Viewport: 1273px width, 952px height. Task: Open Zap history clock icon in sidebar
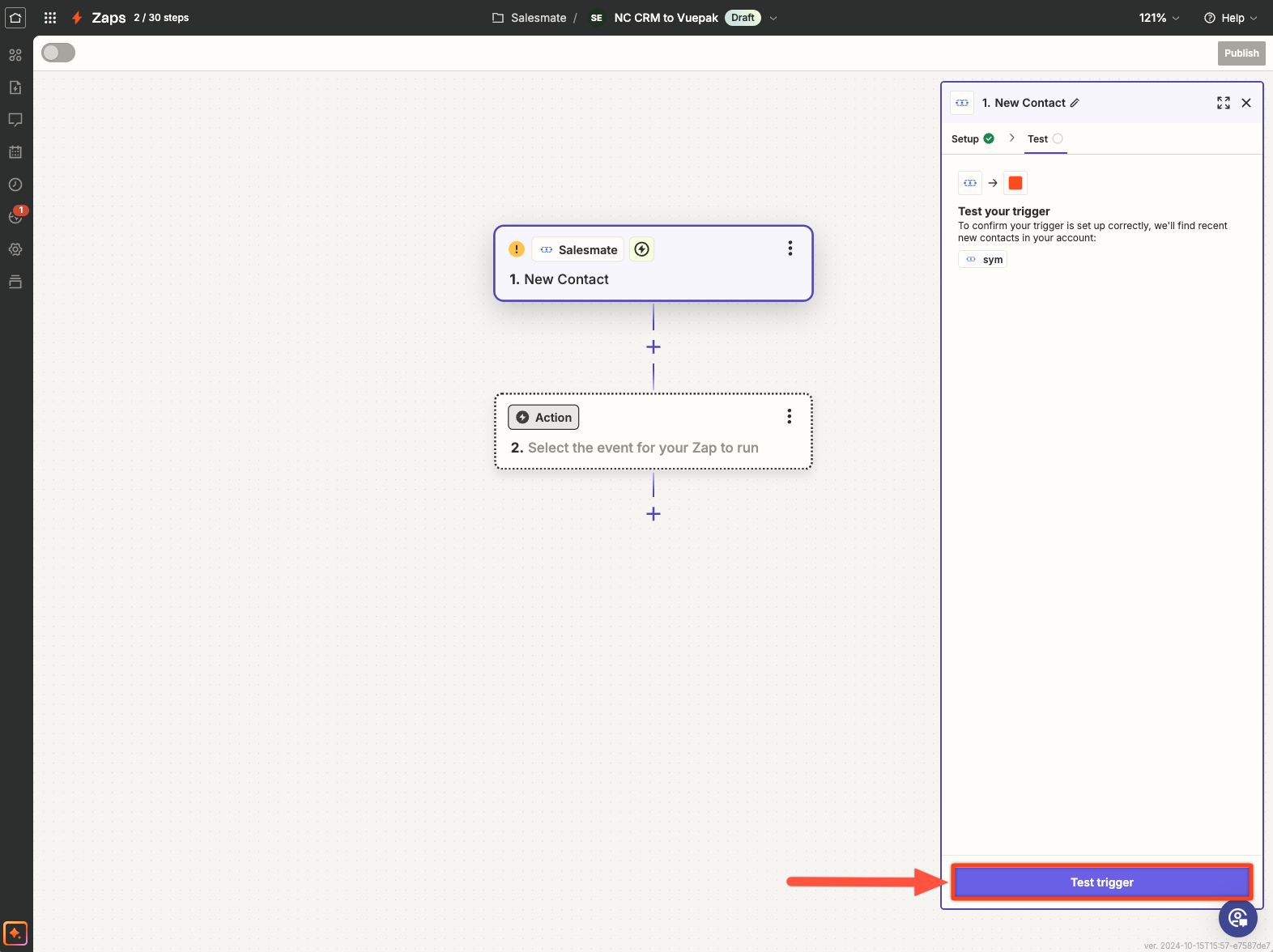(15, 185)
